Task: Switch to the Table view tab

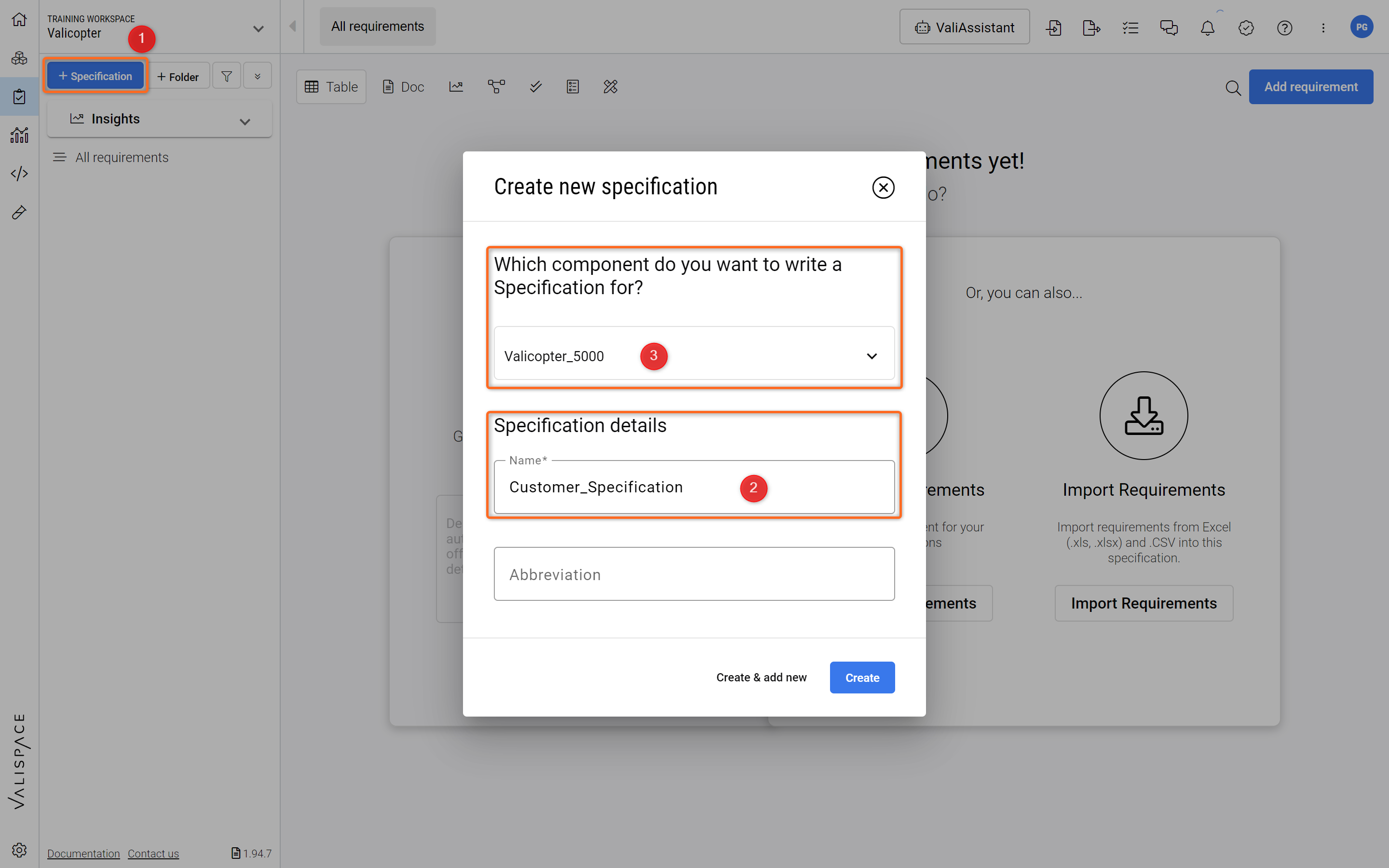Action: (x=331, y=87)
